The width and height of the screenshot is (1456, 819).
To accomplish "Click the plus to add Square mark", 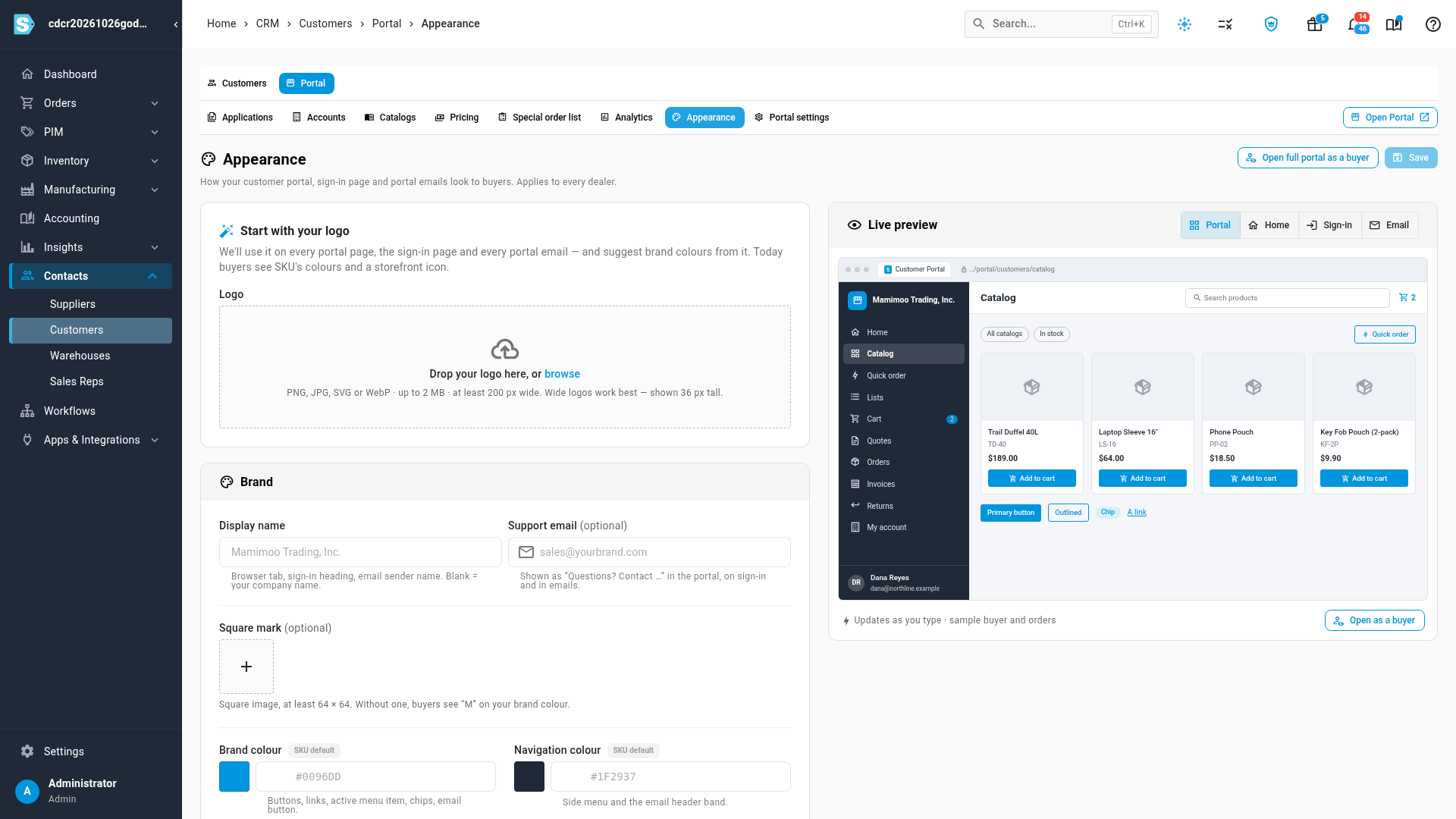I will coord(246,667).
